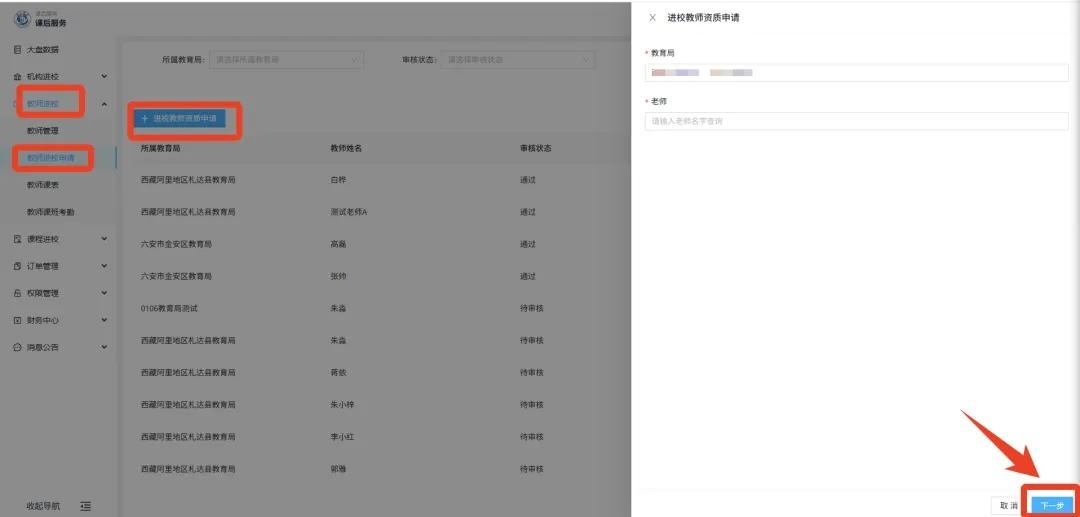Click the 取消 button
Image resolution: width=1080 pixels, height=517 pixels.
click(x=1008, y=505)
